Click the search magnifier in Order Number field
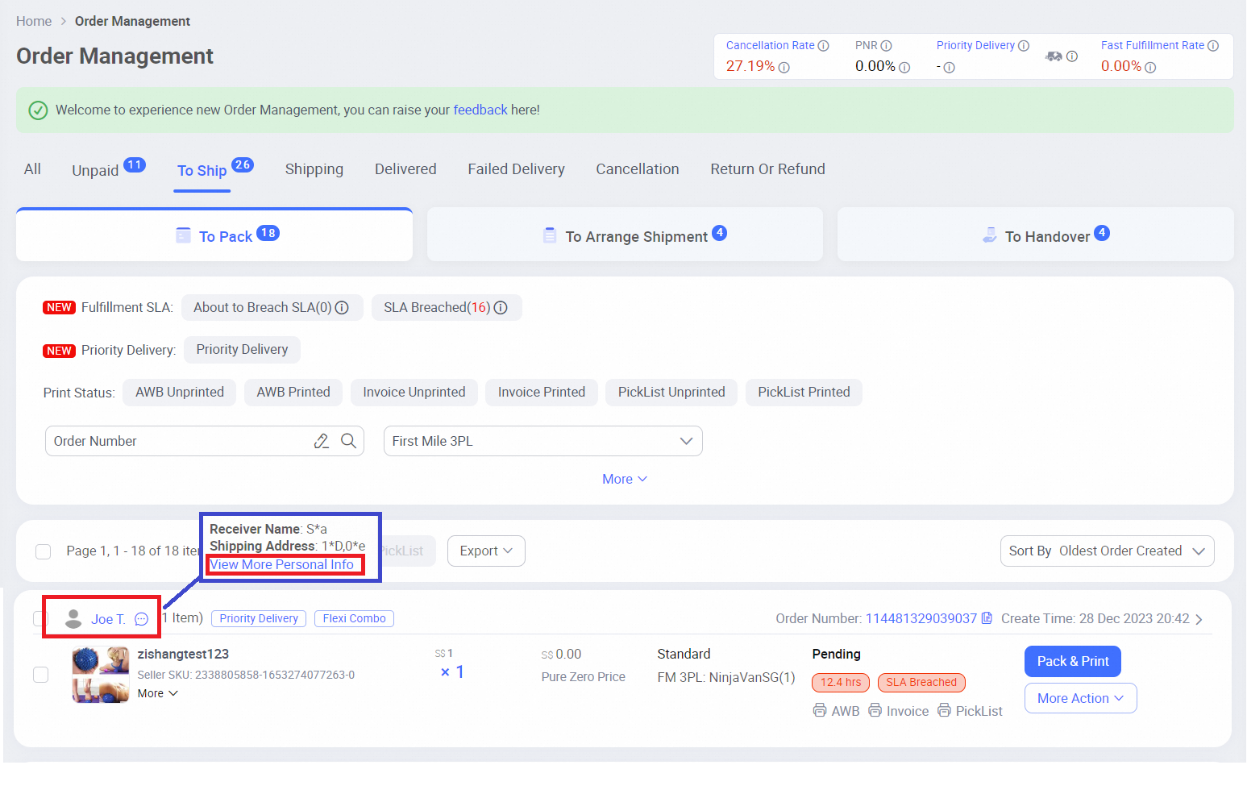Image resolution: width=1247 pixels, height=794 pixels. tap(346, 441)
